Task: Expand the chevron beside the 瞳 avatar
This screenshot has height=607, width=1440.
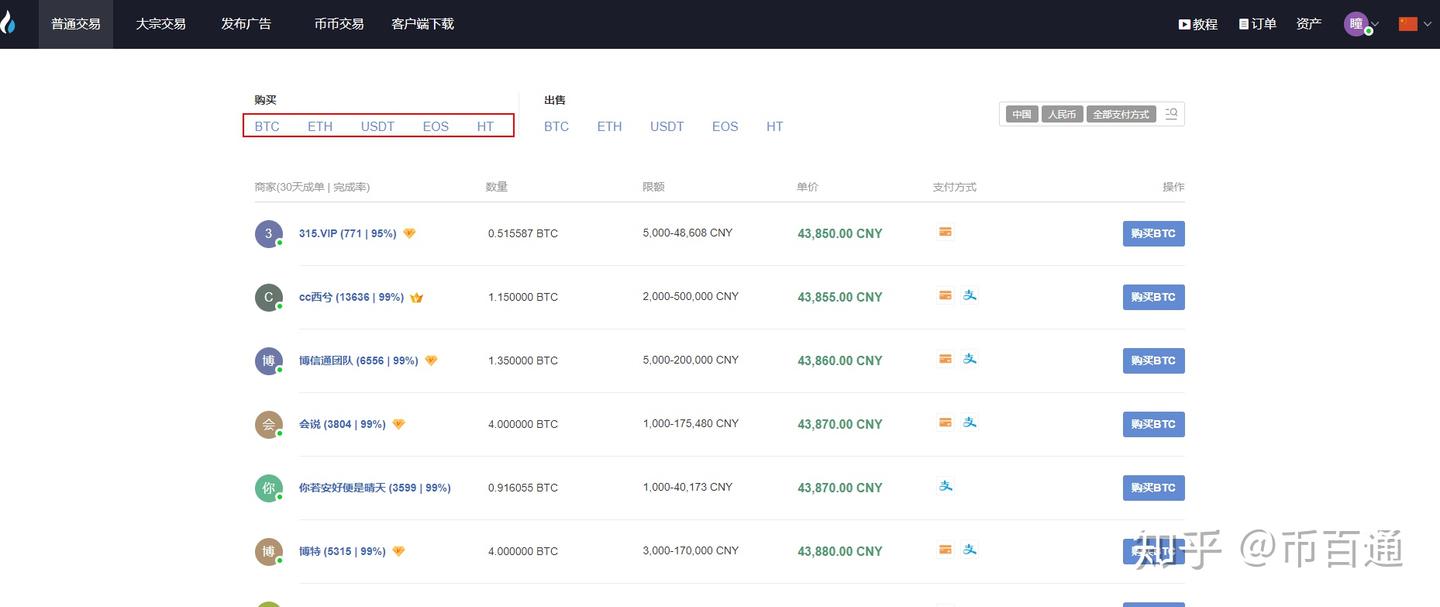Action: (1375, 25)
